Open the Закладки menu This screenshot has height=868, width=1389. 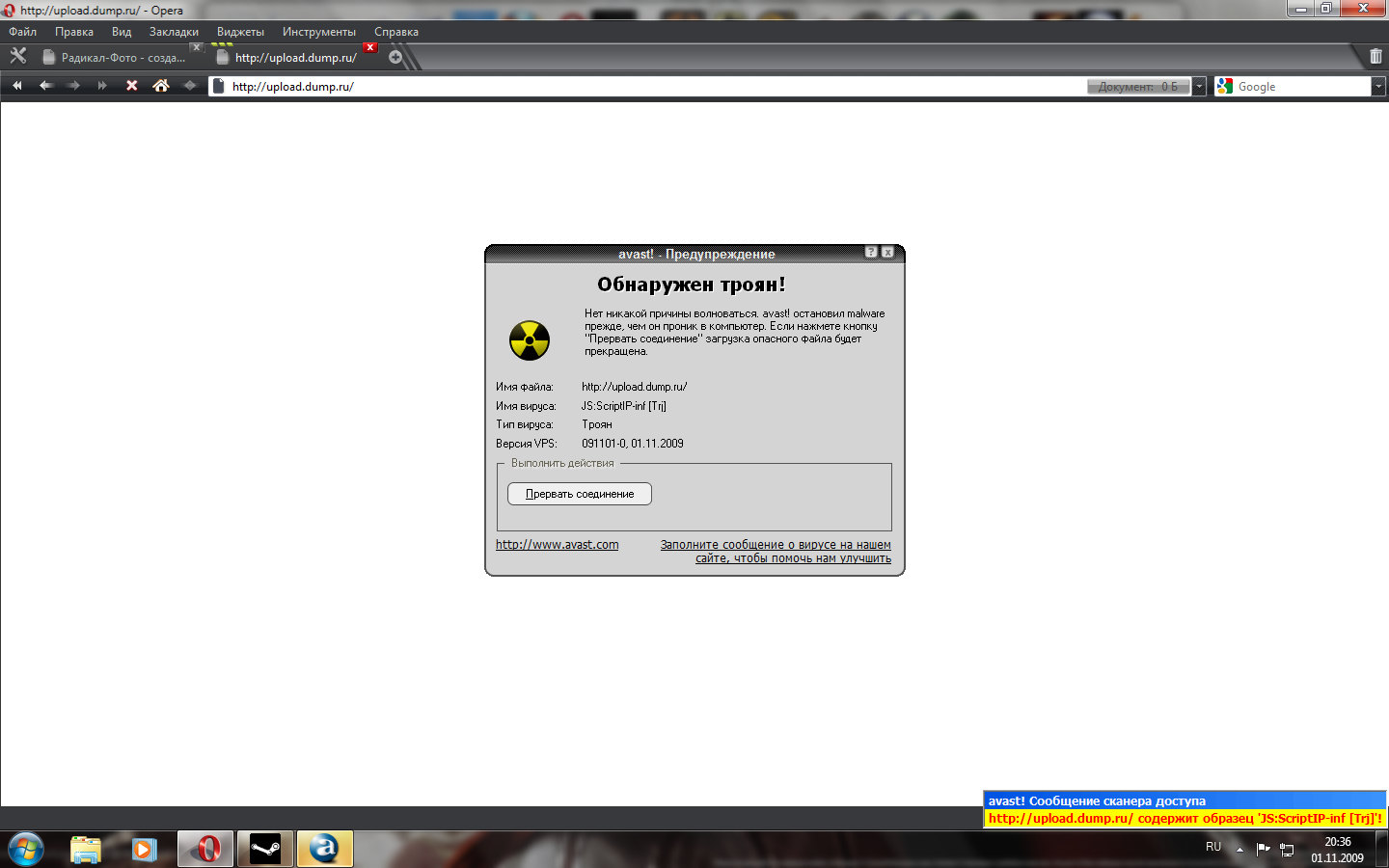[x=174, y=32]
